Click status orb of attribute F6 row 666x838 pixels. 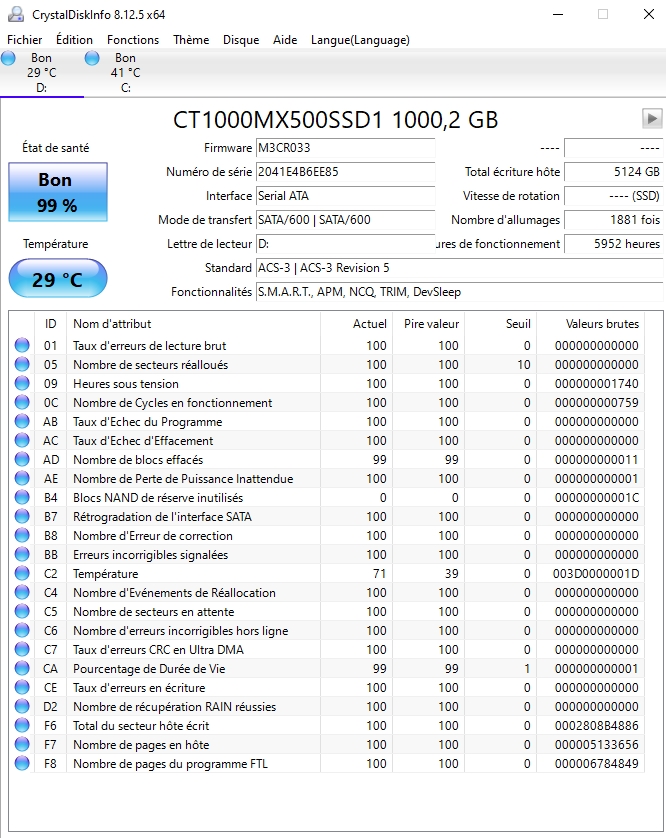pyautogui.click(x=22, y=725)
